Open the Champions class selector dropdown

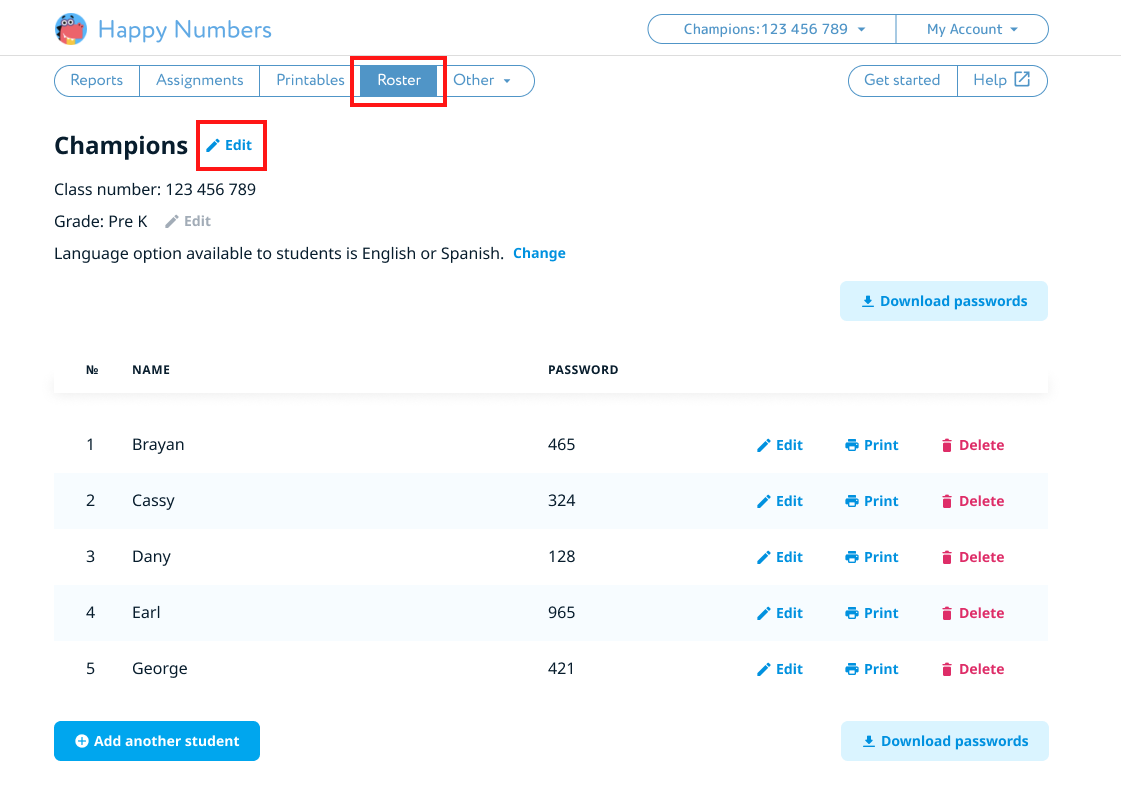(772, 29)
